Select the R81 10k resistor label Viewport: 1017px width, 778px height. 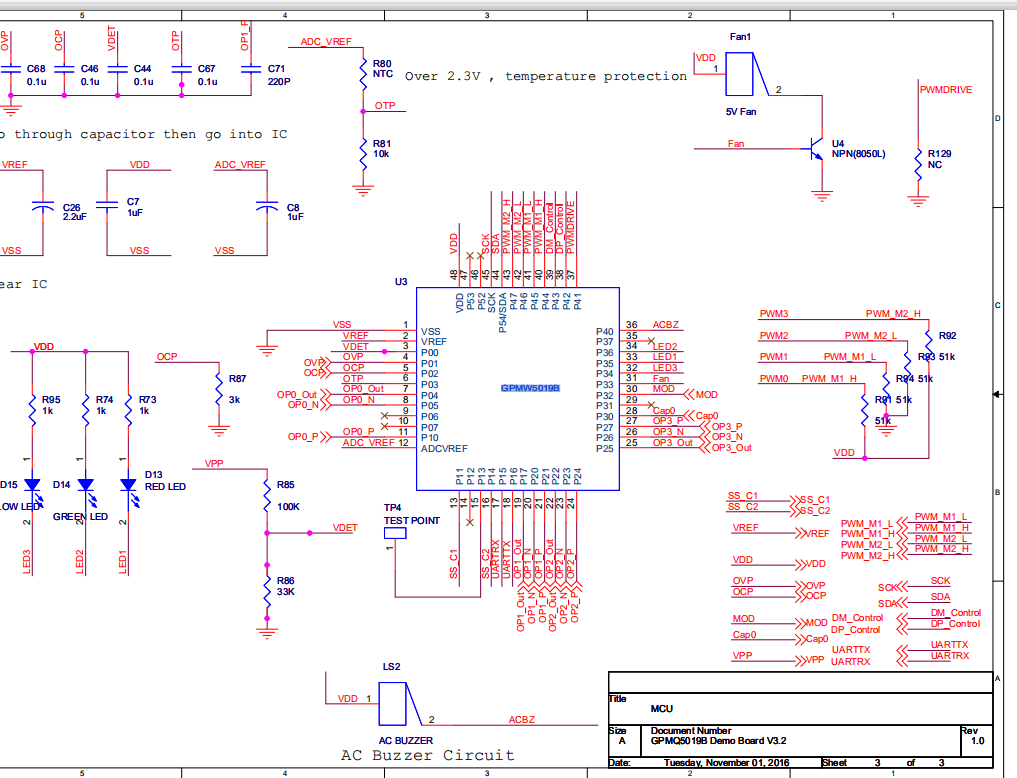(x=381, y=148)
